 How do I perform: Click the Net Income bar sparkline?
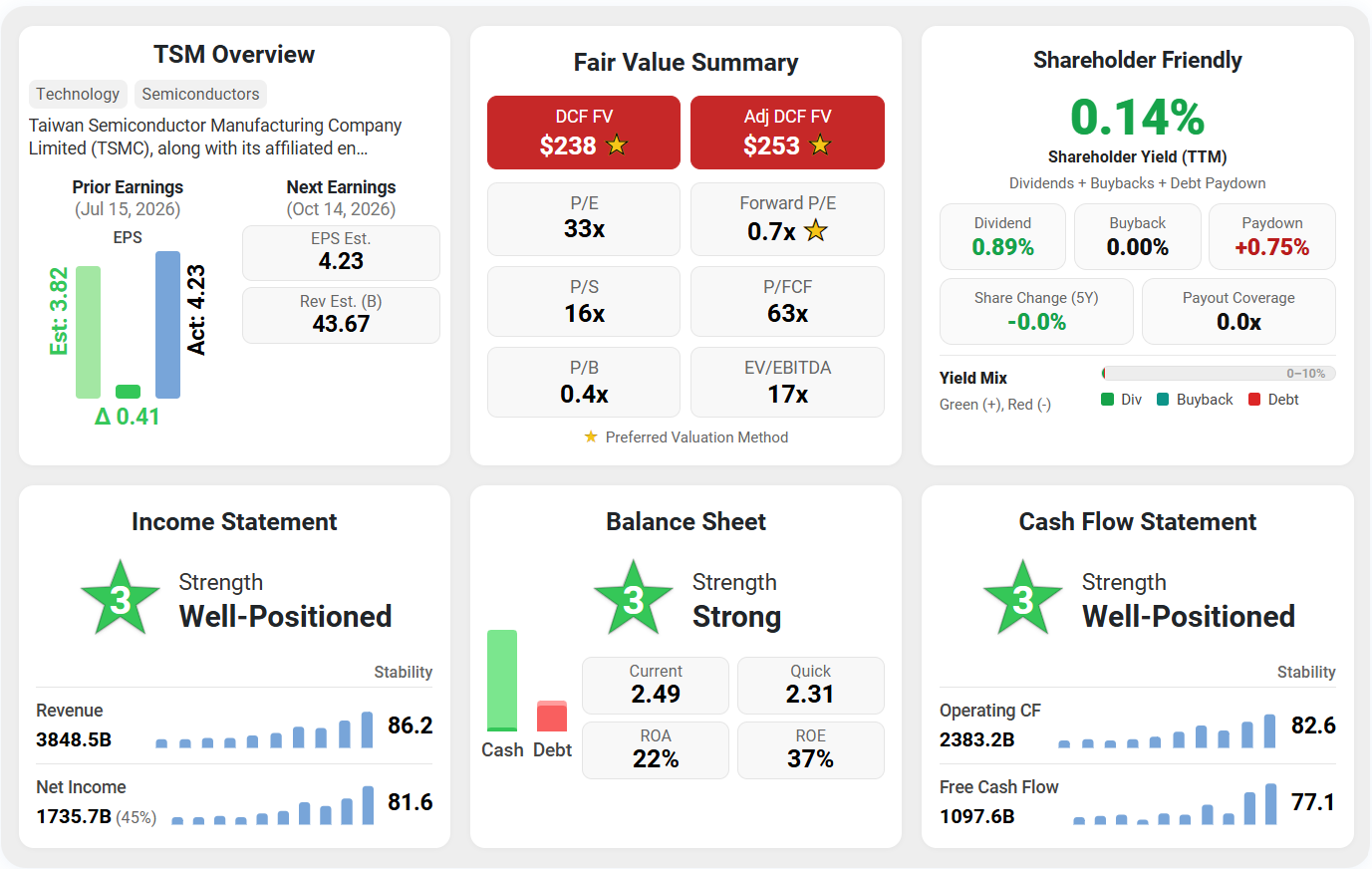tap(272, 805)
